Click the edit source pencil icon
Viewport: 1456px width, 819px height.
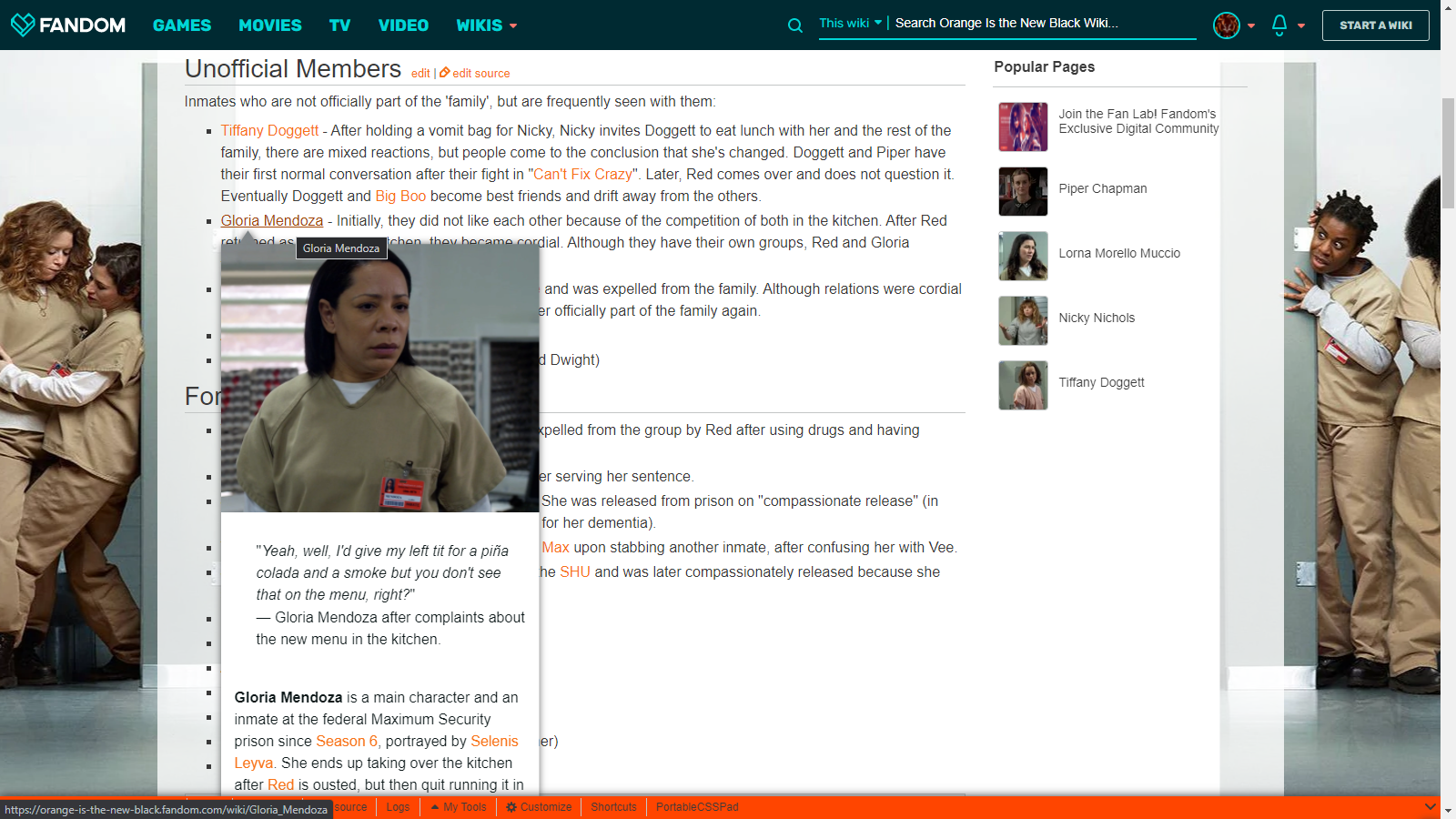click(445, 73)
